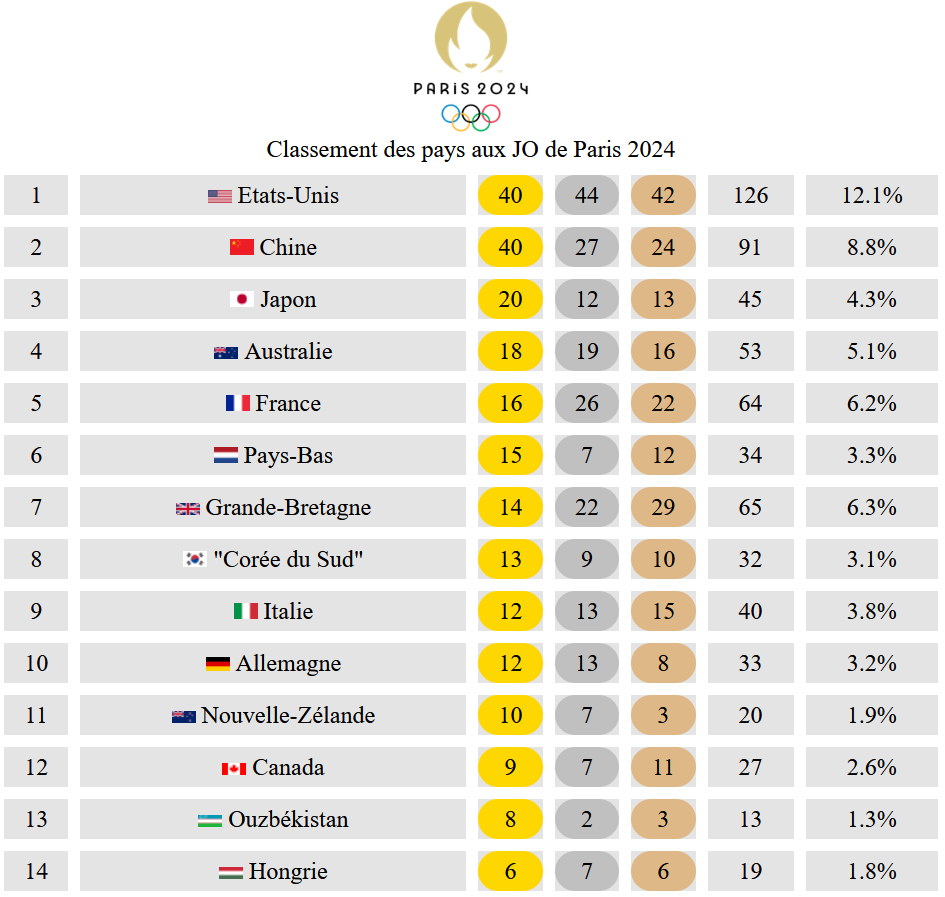The width and height of the screenshot is (945, 897).
Task: Click the Pays-Bas country name
Action: tap(288, 456)
